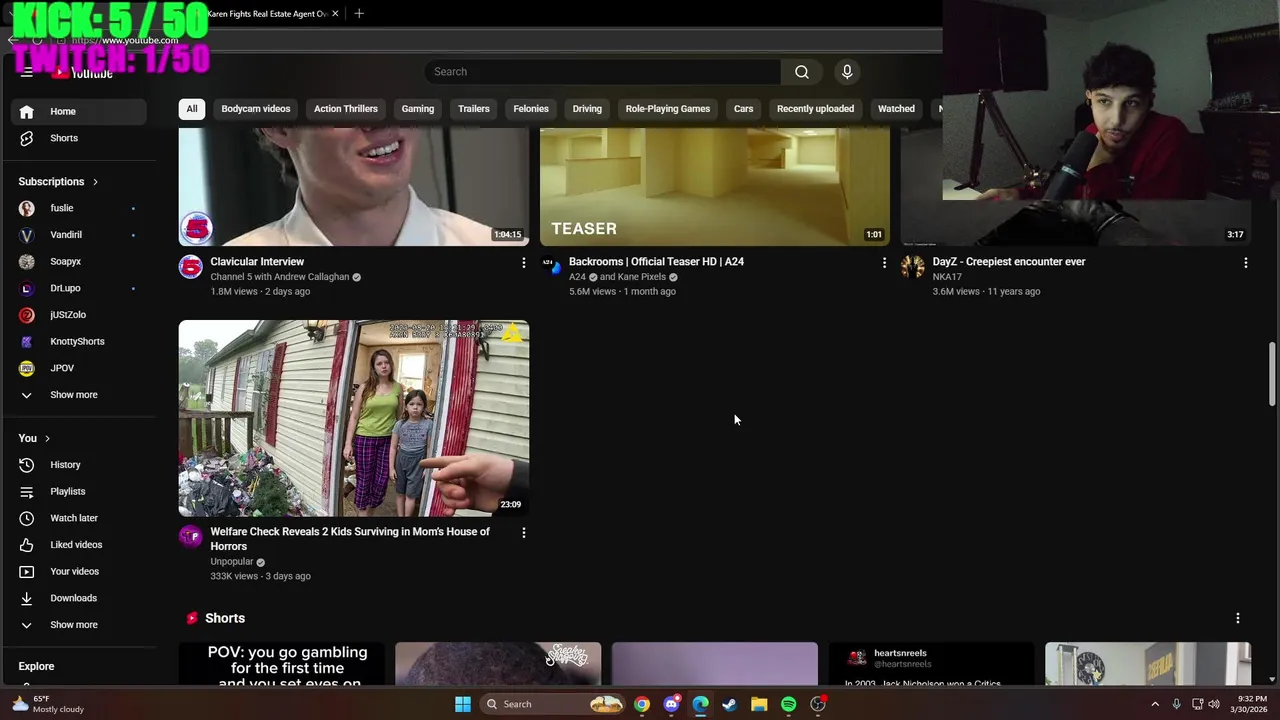Image resolution: width=1280 pixels, height=720 pixels.
Task: Start voice search with microphone icon
Action: click(x=847, y=72)
